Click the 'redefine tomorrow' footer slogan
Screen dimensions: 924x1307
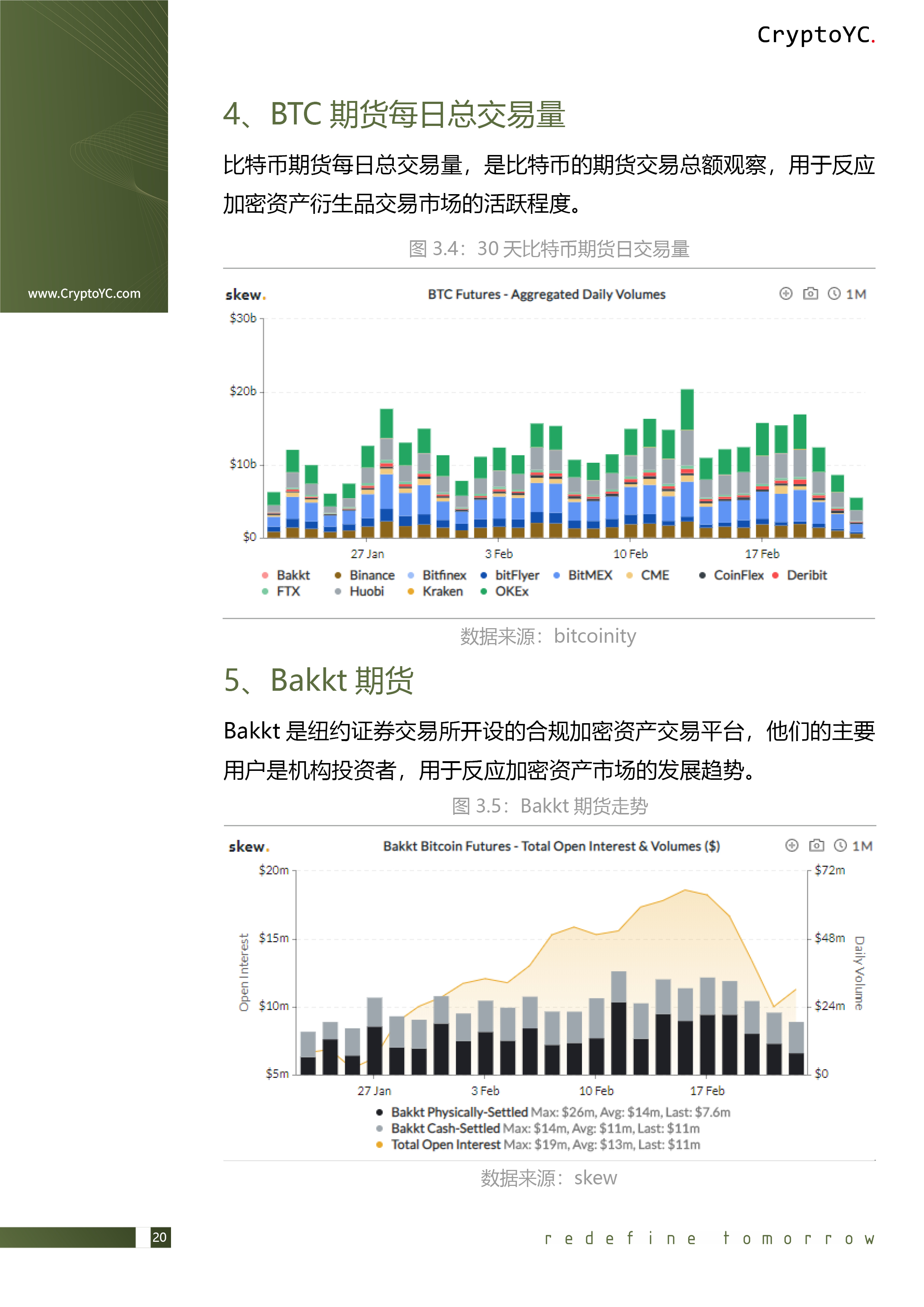coord(709,1239)
